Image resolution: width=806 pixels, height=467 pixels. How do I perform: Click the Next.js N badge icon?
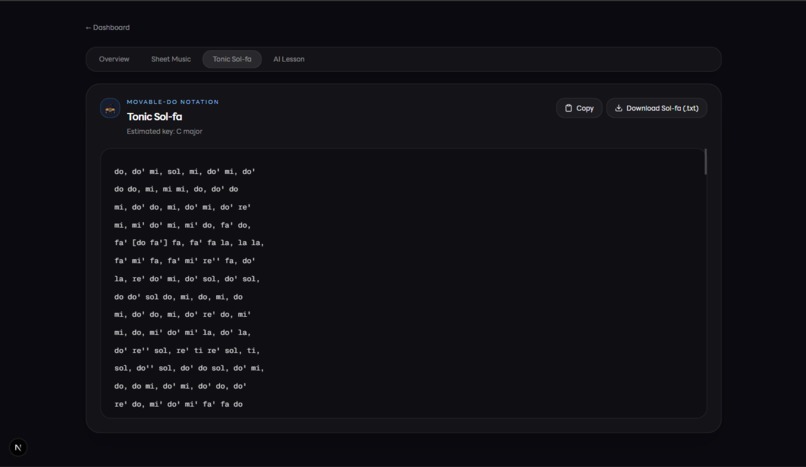point(18,447)
